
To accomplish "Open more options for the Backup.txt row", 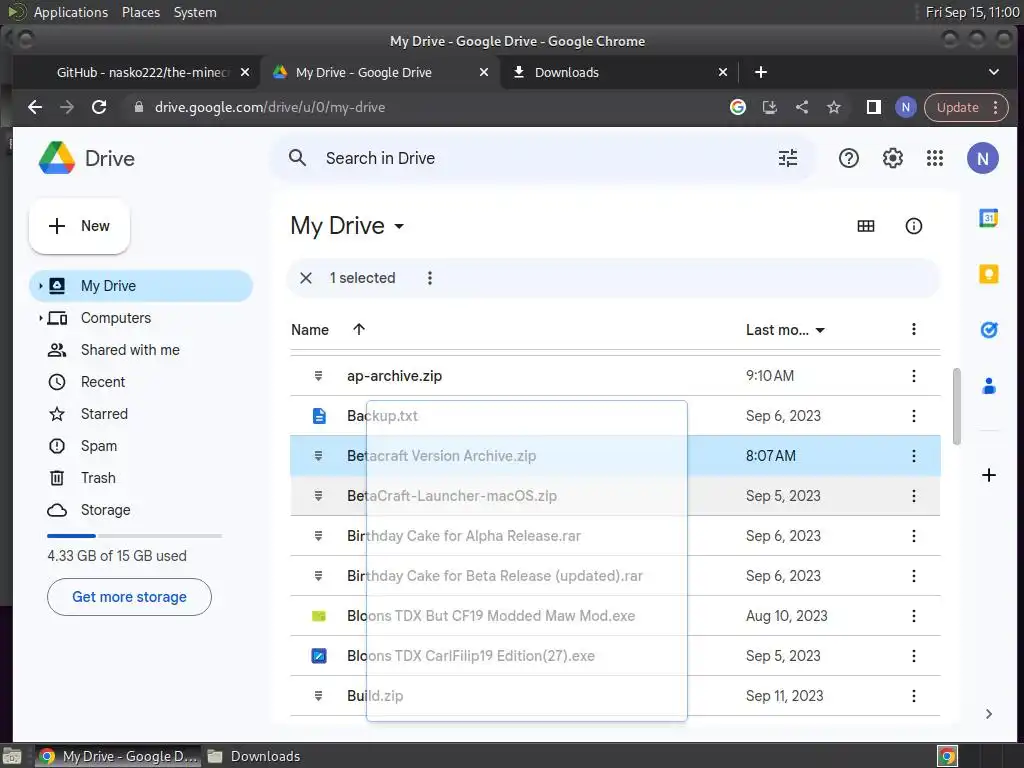I will [913, 416].
